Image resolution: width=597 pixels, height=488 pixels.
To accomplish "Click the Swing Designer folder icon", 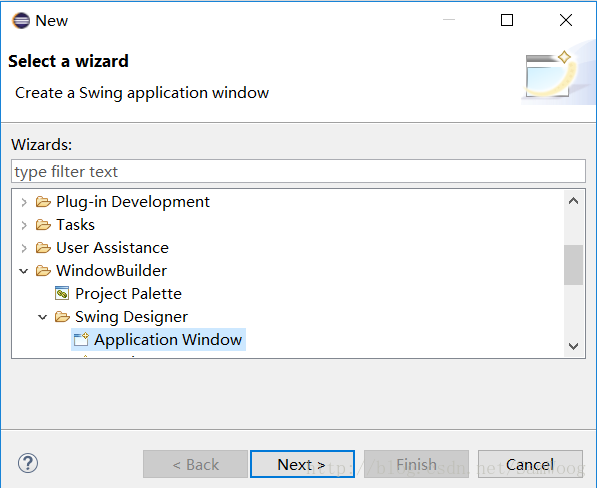I will pos(62,317).
